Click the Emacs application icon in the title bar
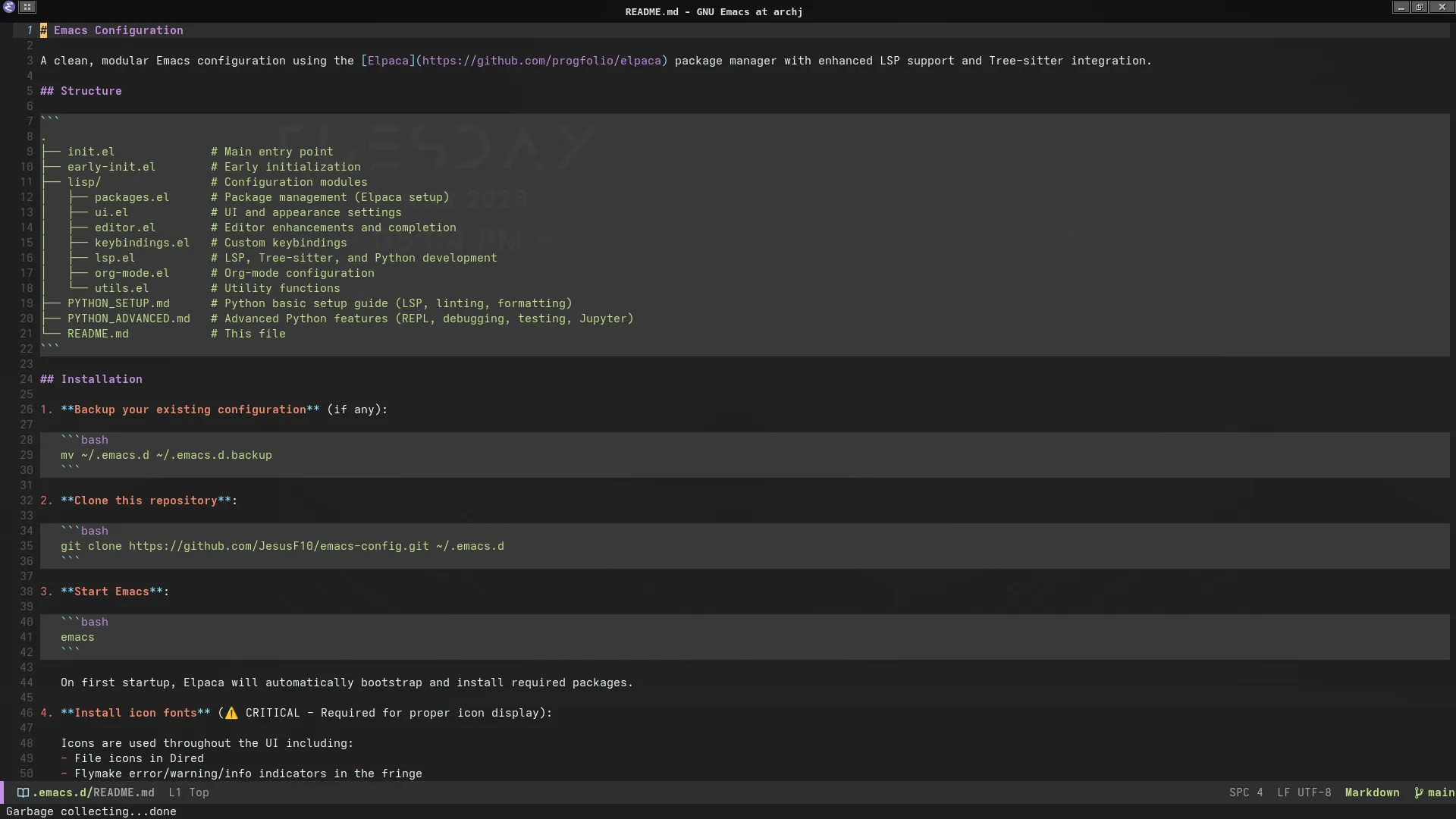 [x=8, y=7]
